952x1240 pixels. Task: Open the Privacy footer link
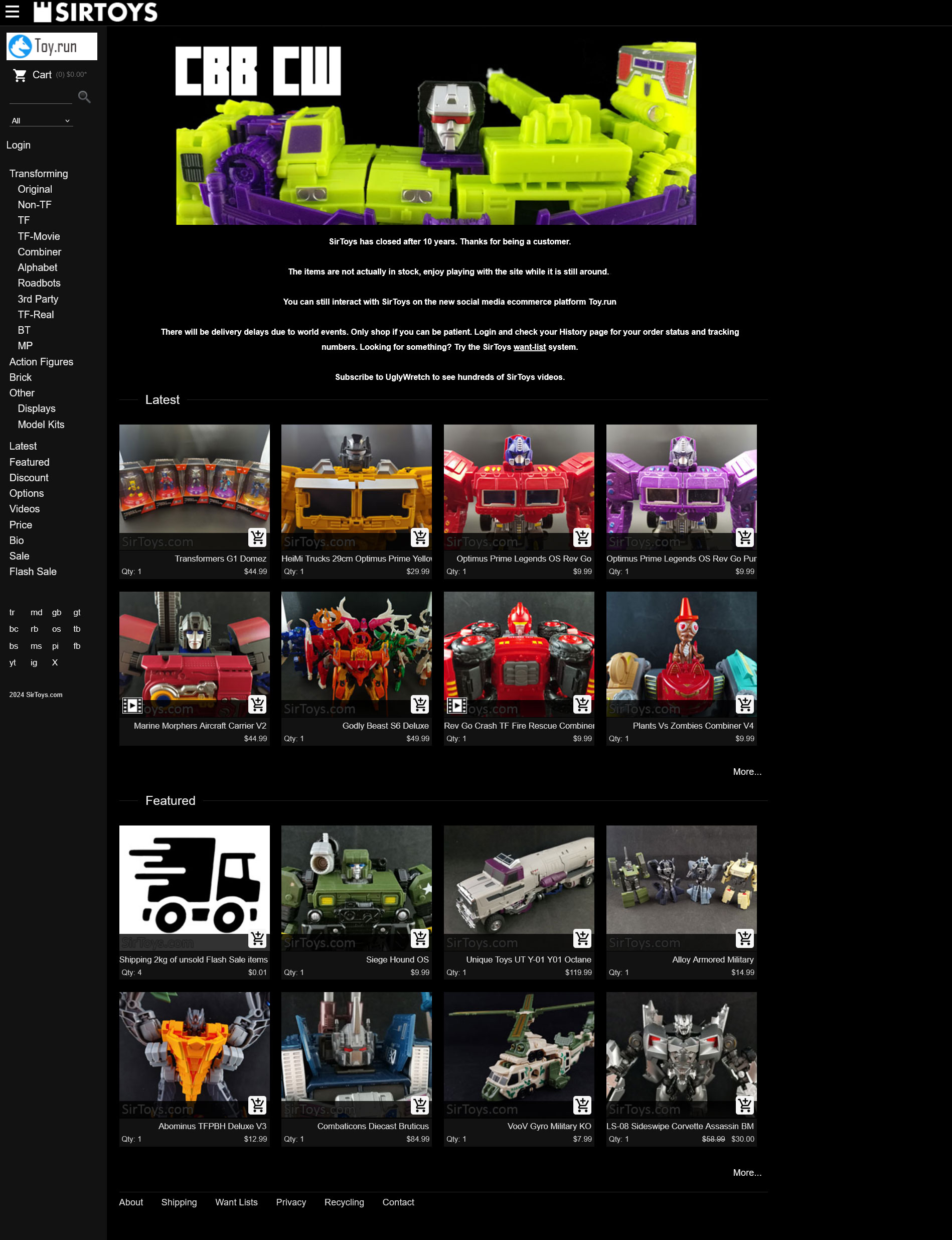tap(291, 1202)
